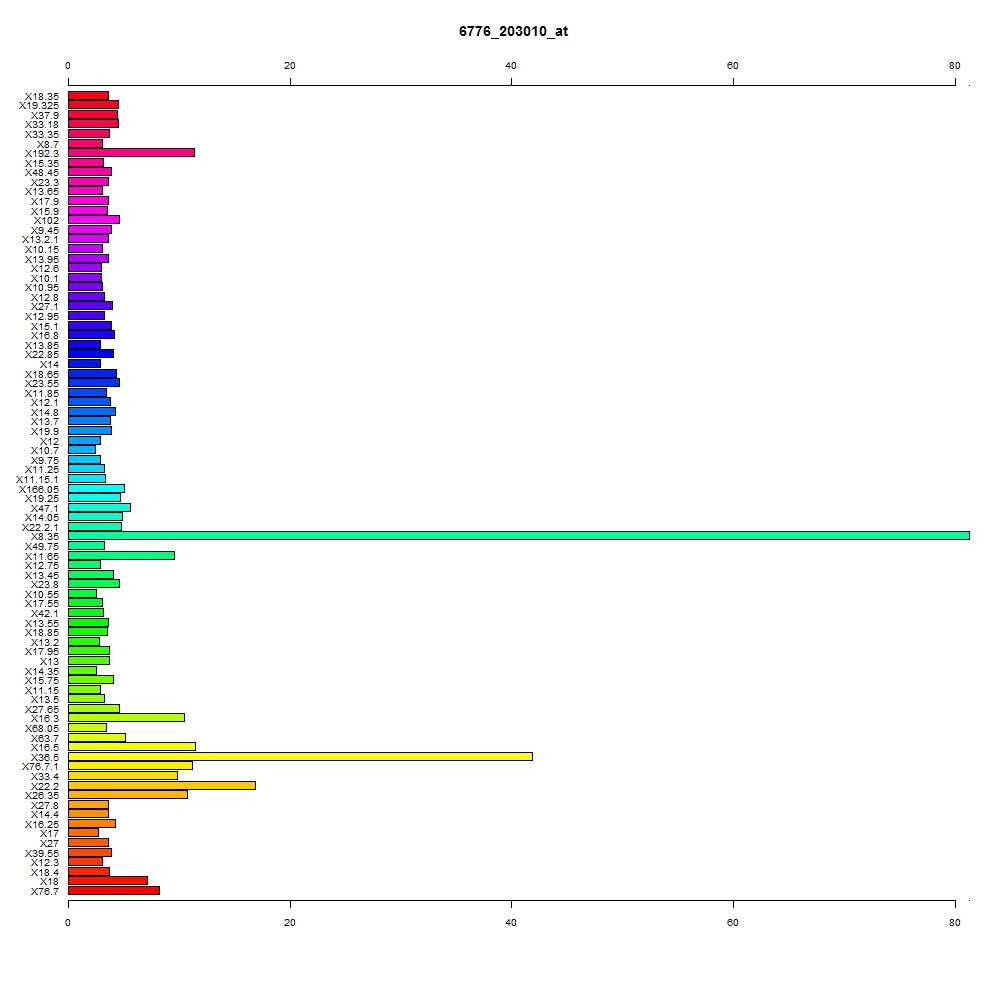Select the long green bar for X8.35
This screenshot has width=1000, height=1000.
[519, 536]
